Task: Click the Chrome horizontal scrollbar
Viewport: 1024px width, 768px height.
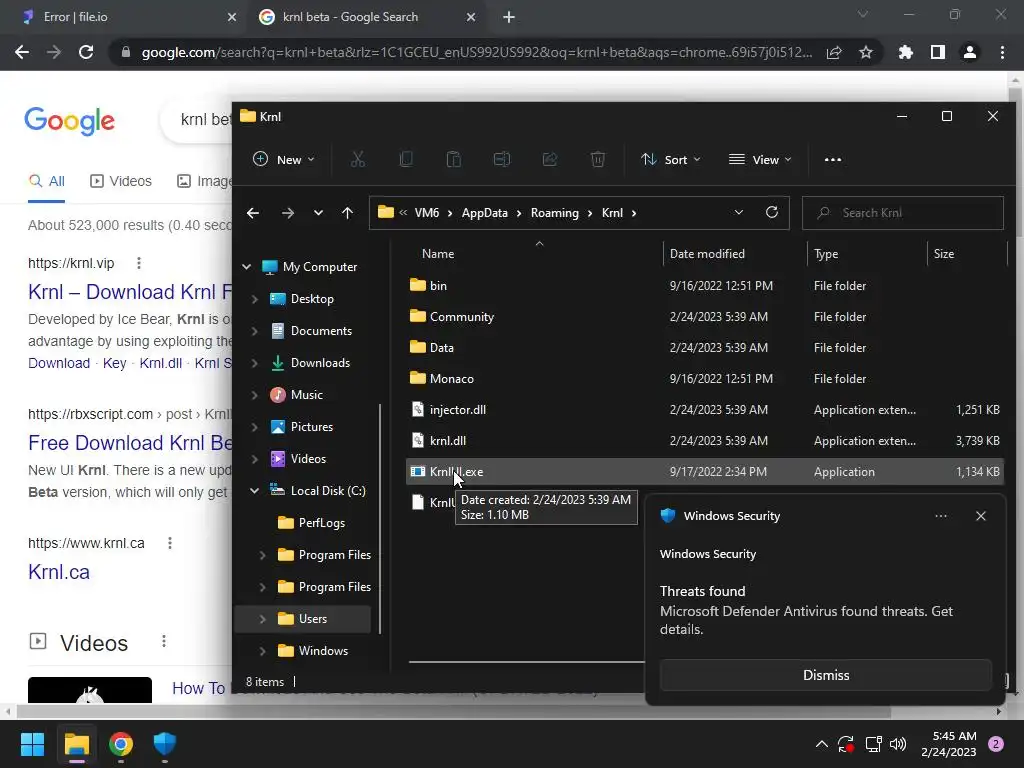Action: (x=453, y=712)
